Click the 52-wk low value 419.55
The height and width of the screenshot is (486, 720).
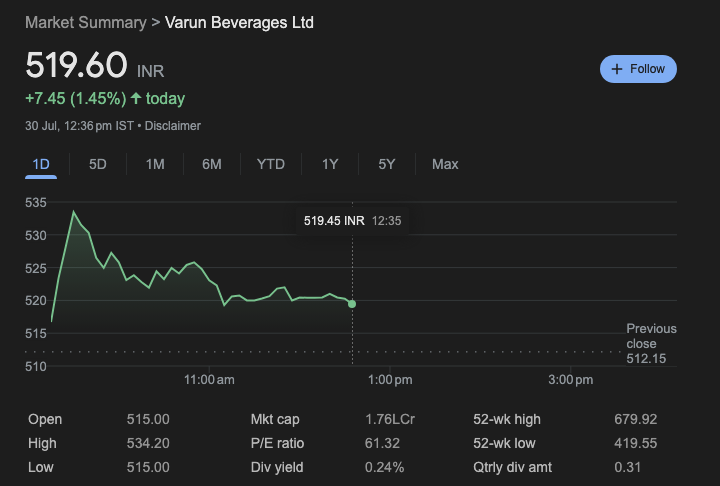(636, 443)
